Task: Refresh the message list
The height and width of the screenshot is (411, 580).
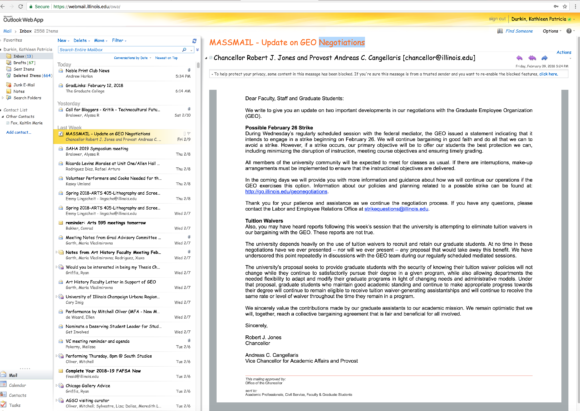Action: 194,41
